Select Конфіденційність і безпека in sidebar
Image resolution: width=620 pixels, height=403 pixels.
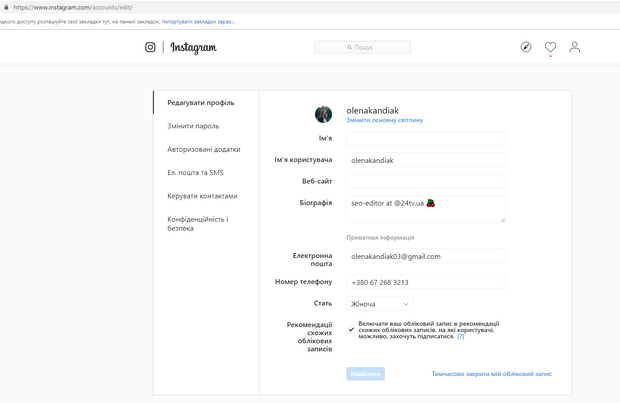(198, 224)
